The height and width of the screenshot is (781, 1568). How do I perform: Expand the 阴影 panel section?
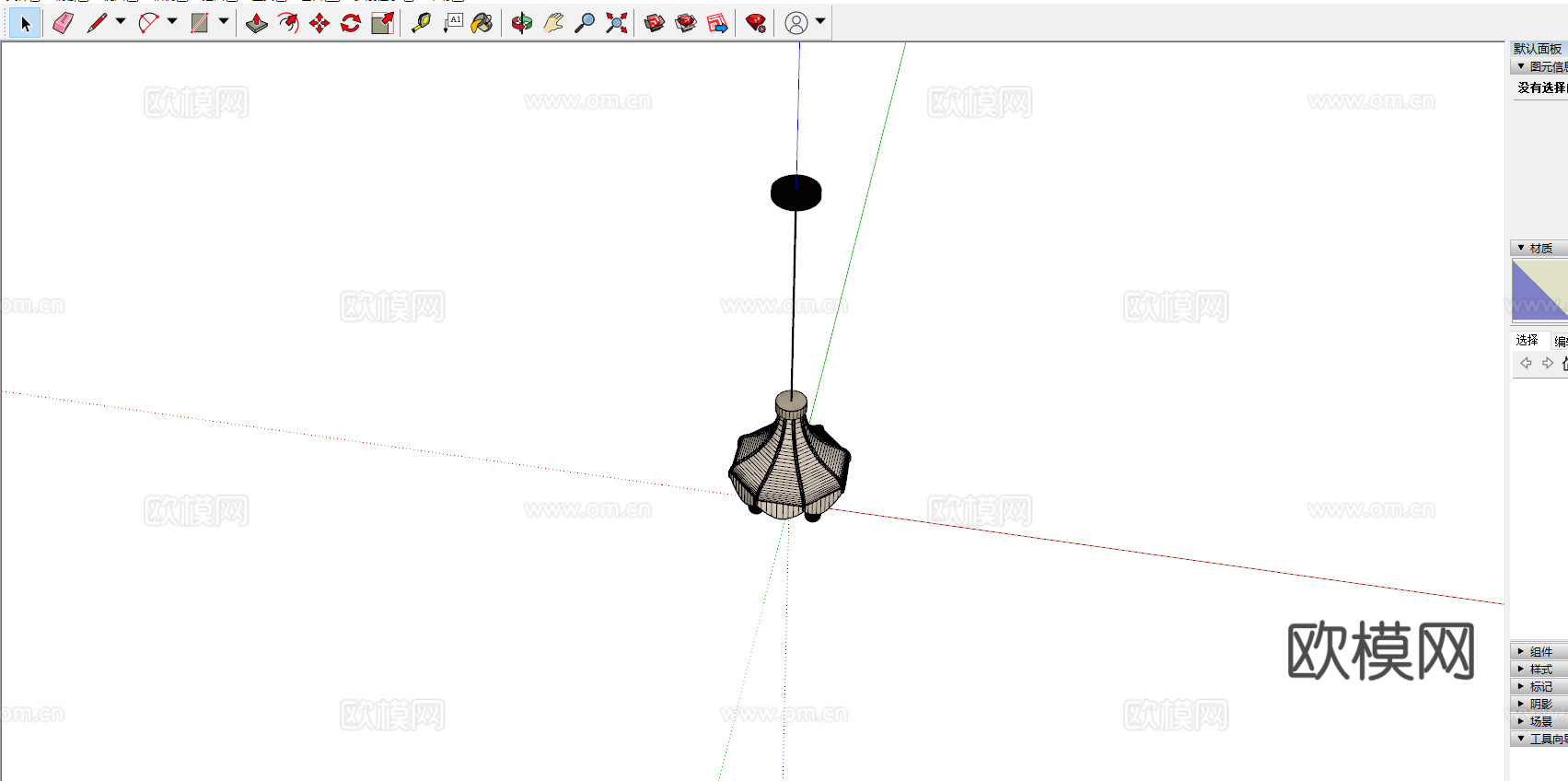(x=1539, y=704)
